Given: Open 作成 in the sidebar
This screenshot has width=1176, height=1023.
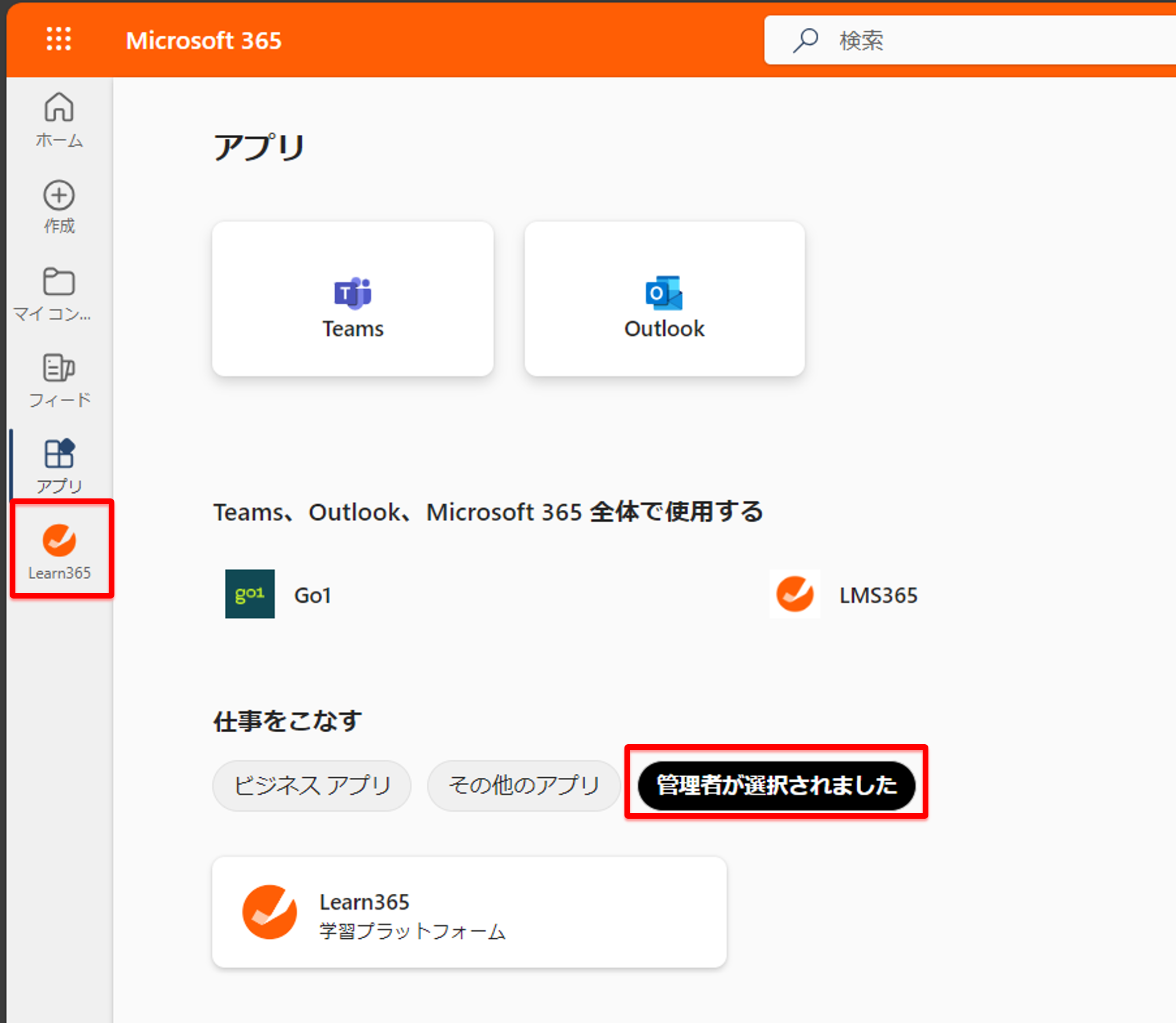Looking at the screenshot, I should click(59, 207).
